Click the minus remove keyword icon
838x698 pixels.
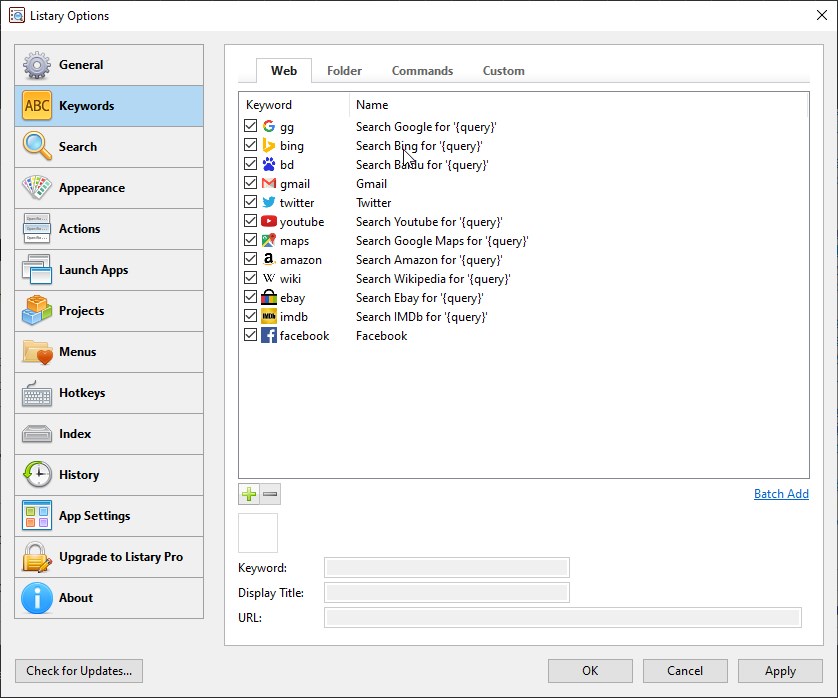click(x=270, y=494)
